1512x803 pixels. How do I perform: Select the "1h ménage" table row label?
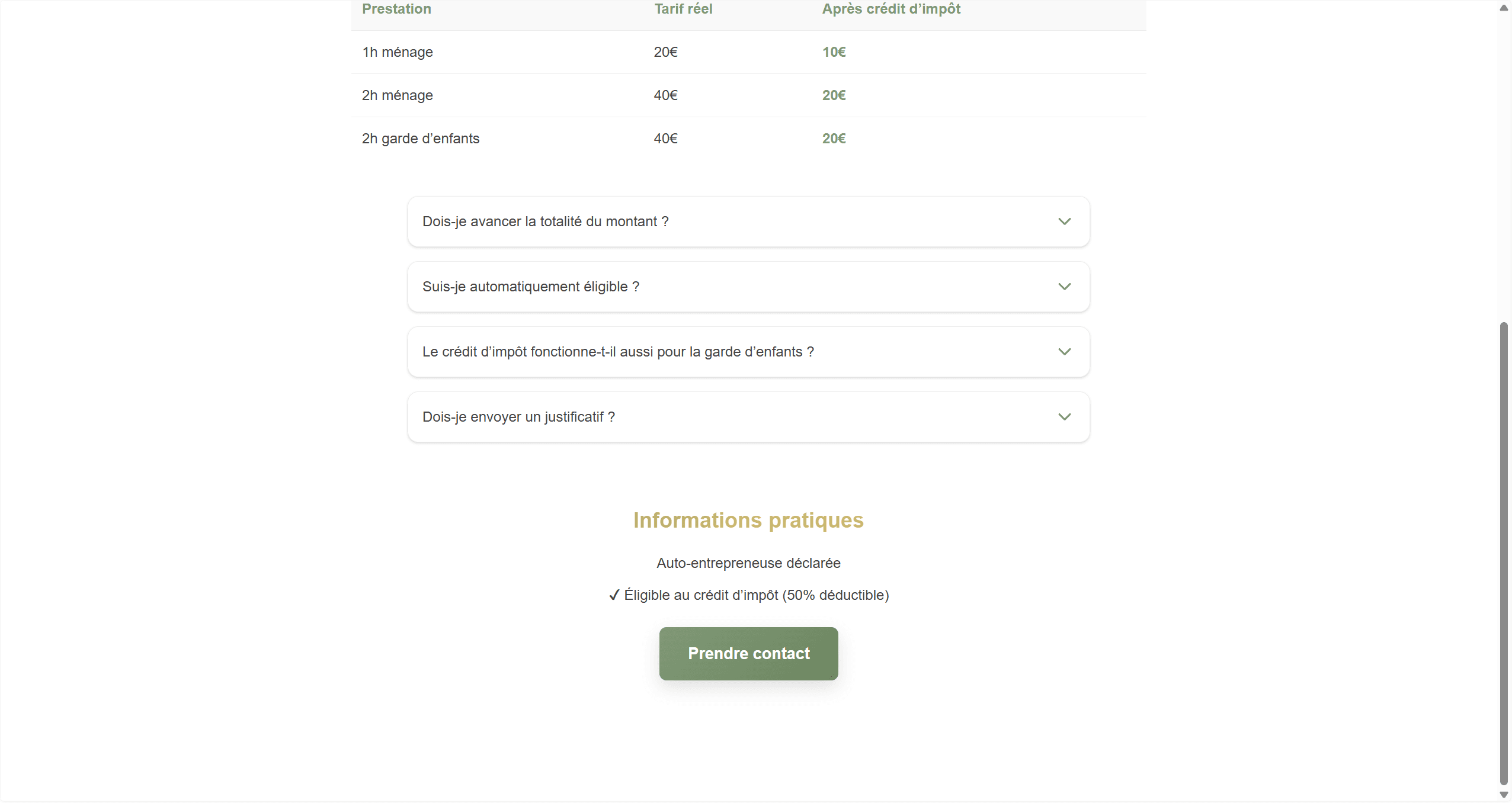tap(398, 52)
